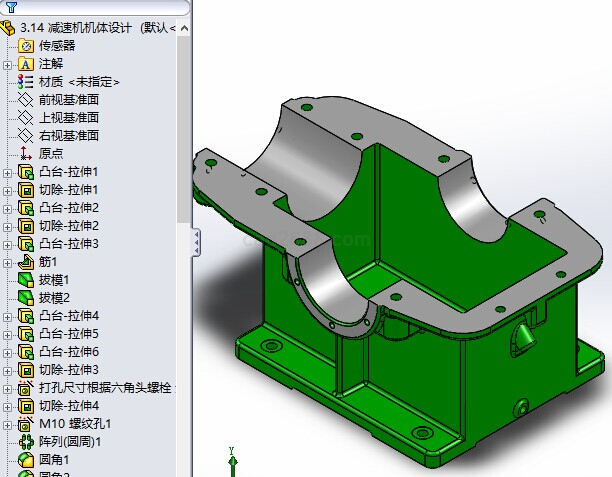612x477 pixels.
Task: Click the 材质 material icon
Action: [26, 82]
